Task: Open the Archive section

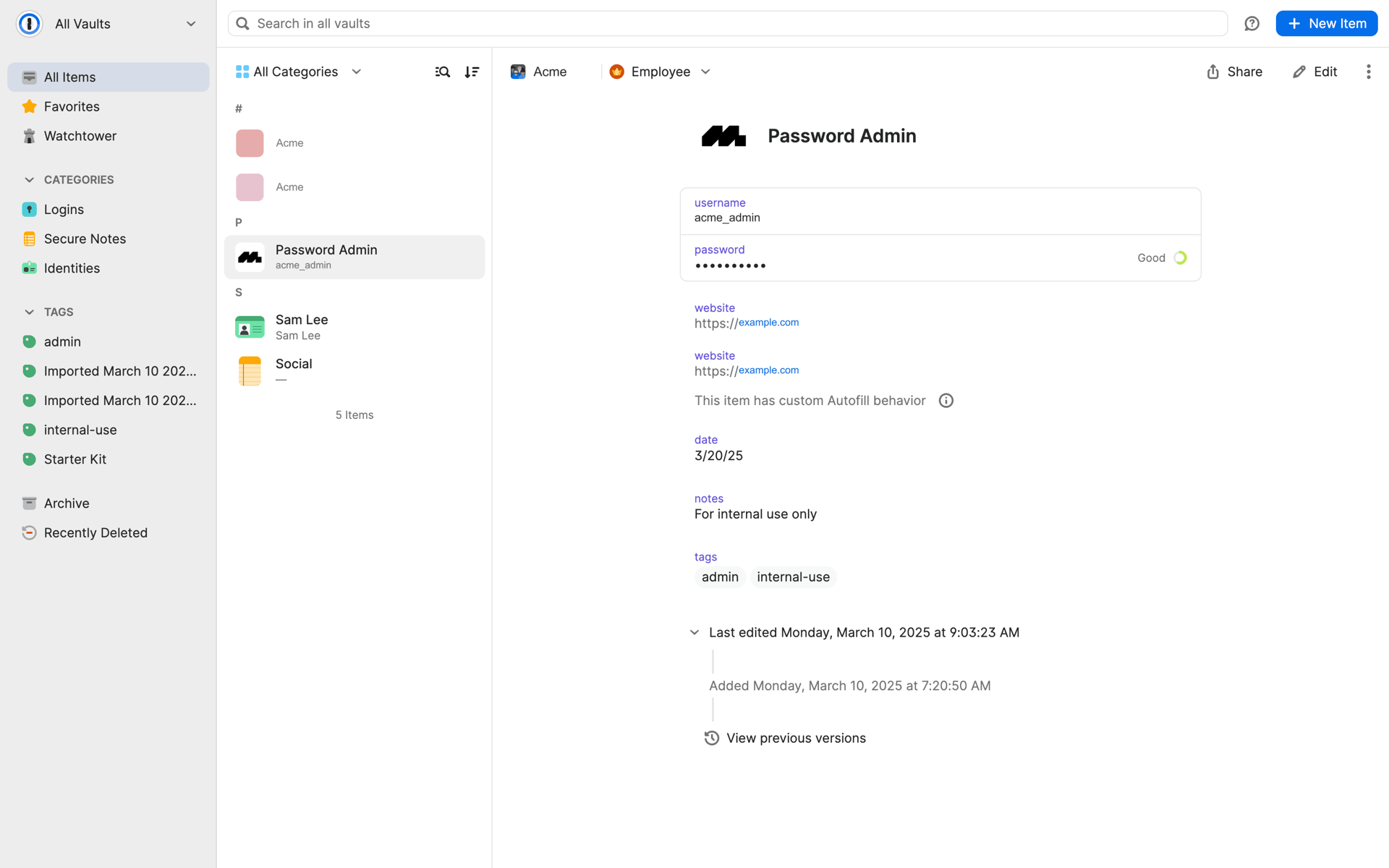Action: pyautogui.click(x=109, y=503)
